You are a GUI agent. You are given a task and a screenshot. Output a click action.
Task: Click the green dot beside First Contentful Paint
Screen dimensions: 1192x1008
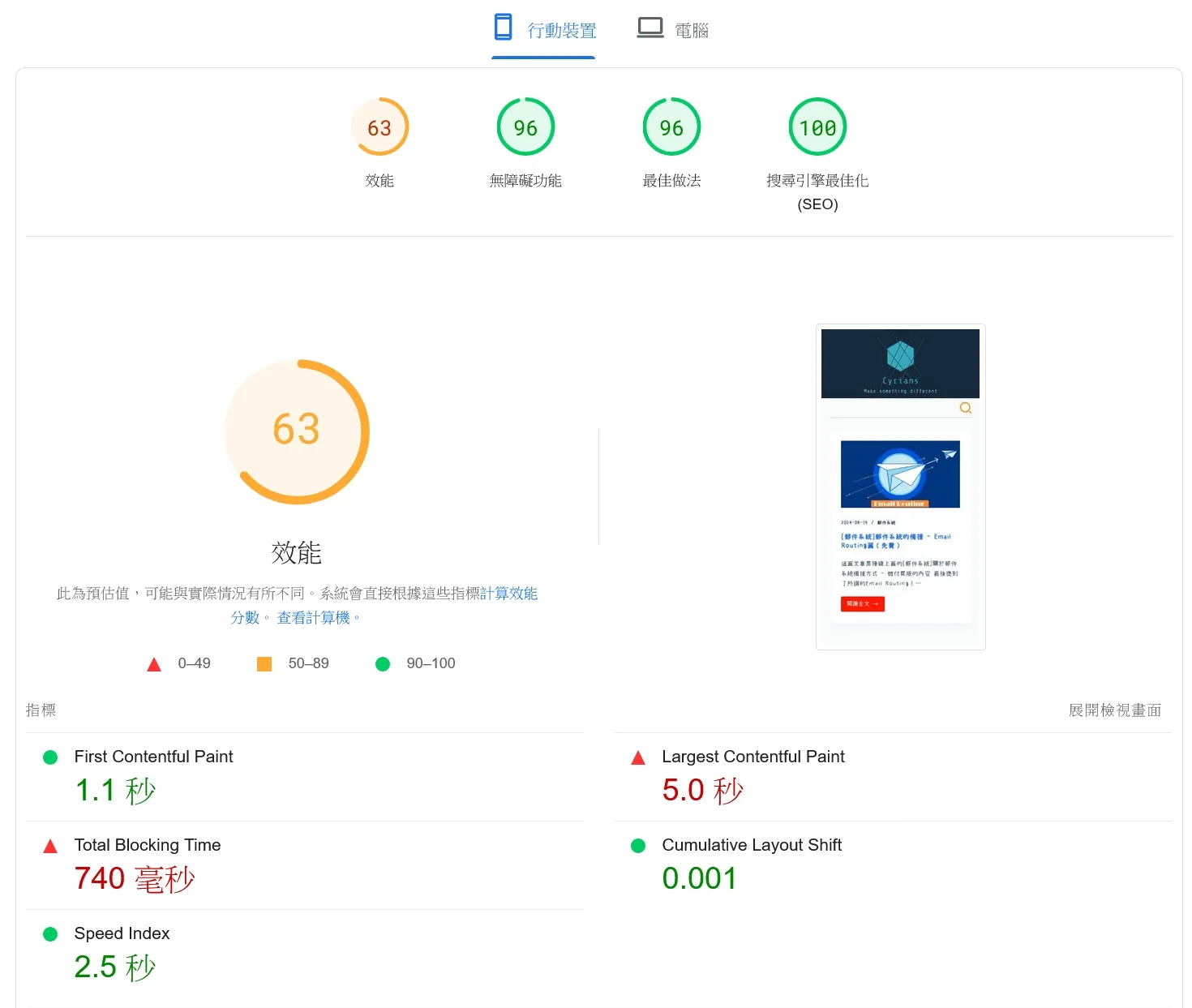(x=49, y=757)
